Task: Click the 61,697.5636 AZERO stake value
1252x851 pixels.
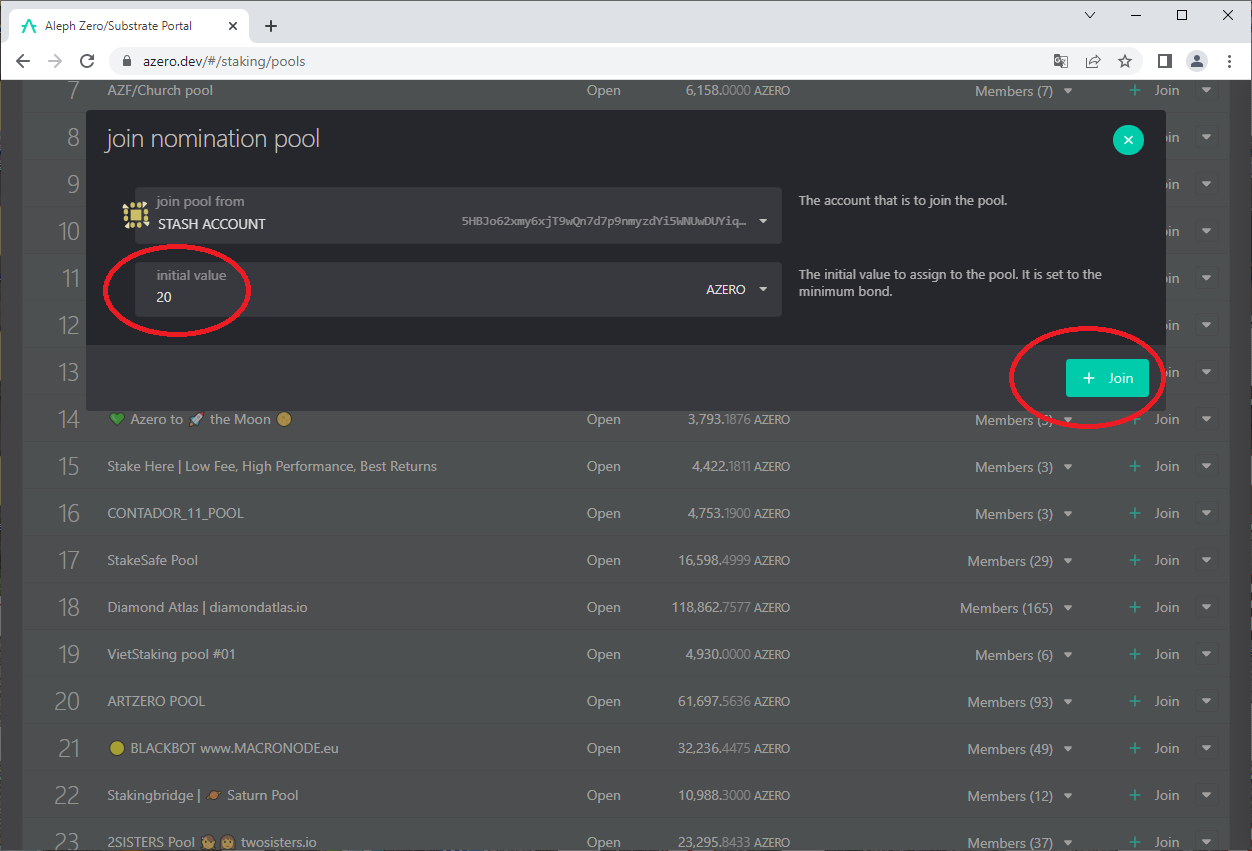Action: pos(734,701)
